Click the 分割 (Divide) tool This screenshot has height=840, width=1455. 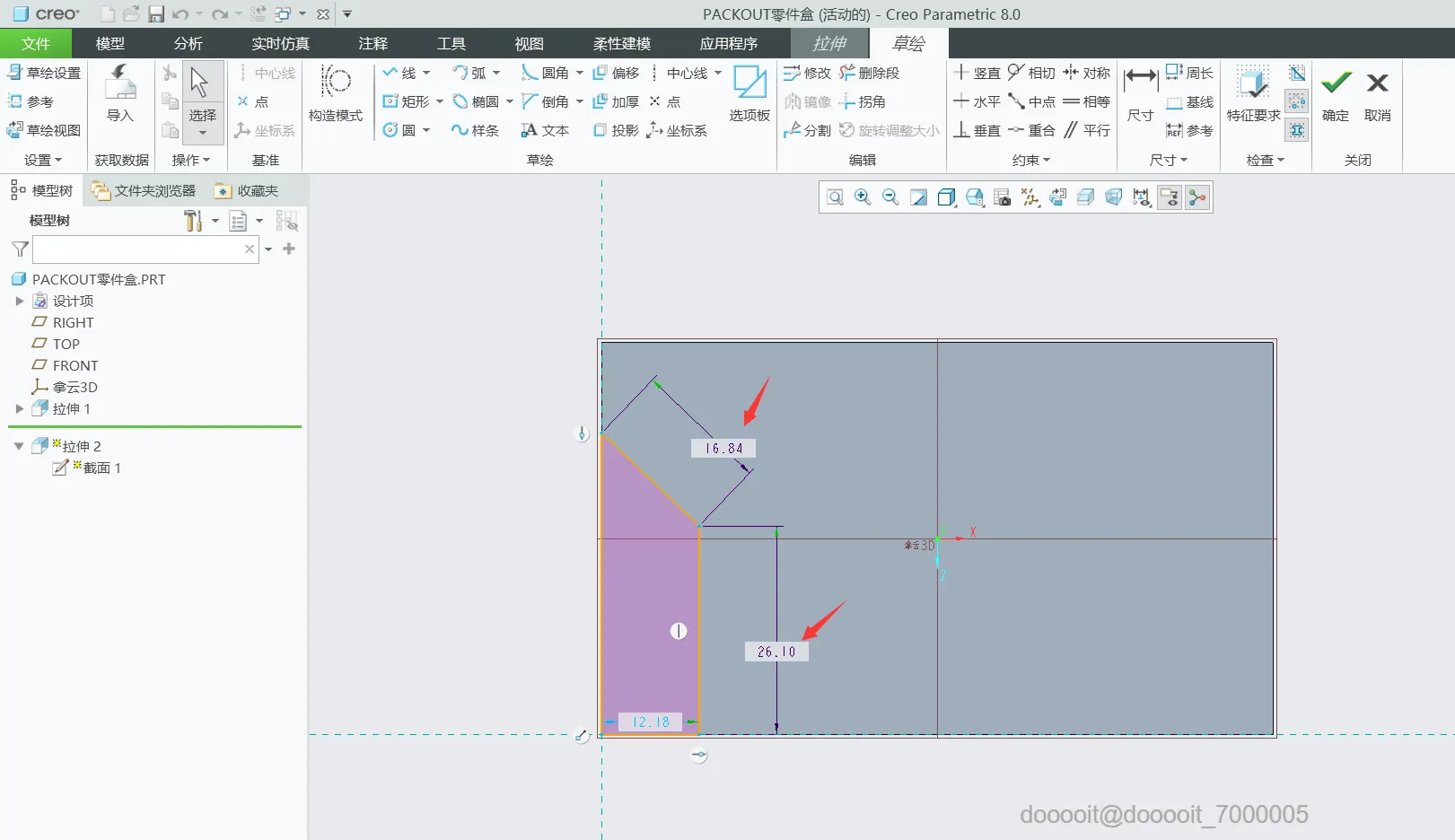tap(807, 130)
